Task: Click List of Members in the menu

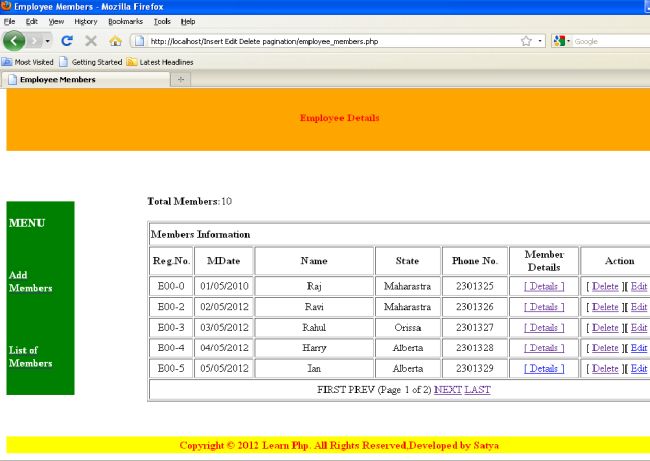Action: (x=31, y=357)
